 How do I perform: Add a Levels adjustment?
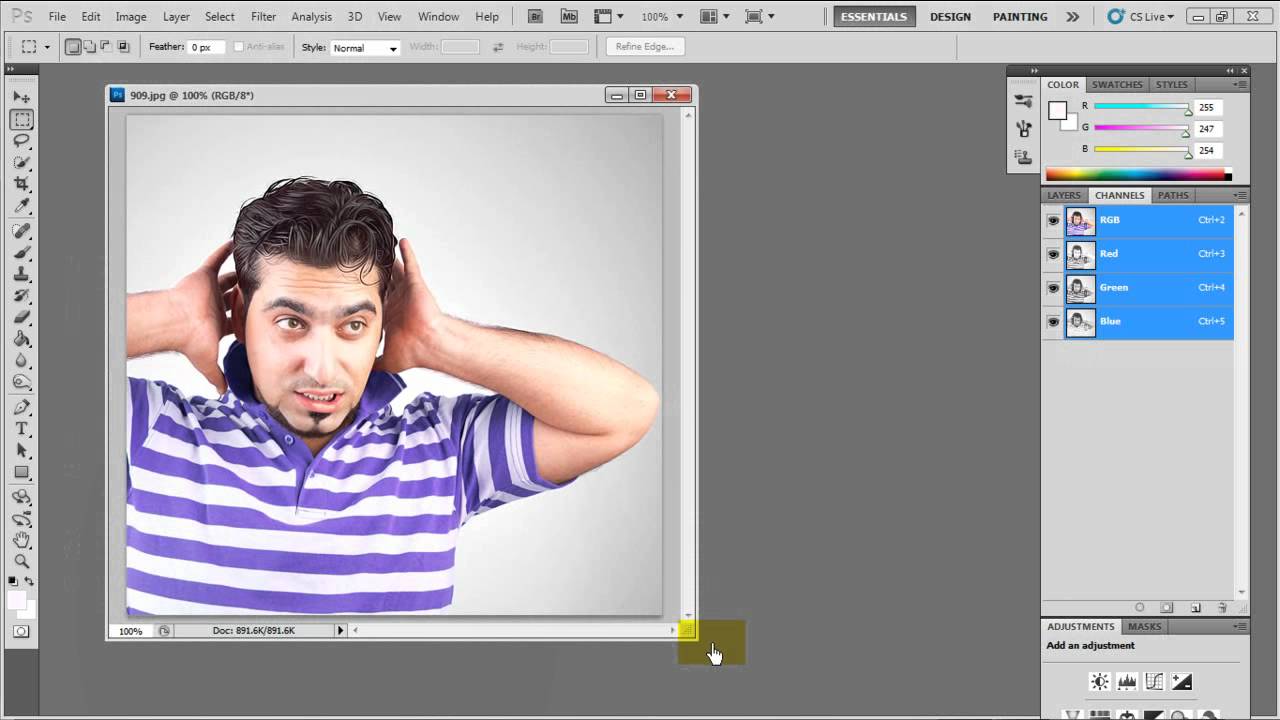(x=1127, y=682)
